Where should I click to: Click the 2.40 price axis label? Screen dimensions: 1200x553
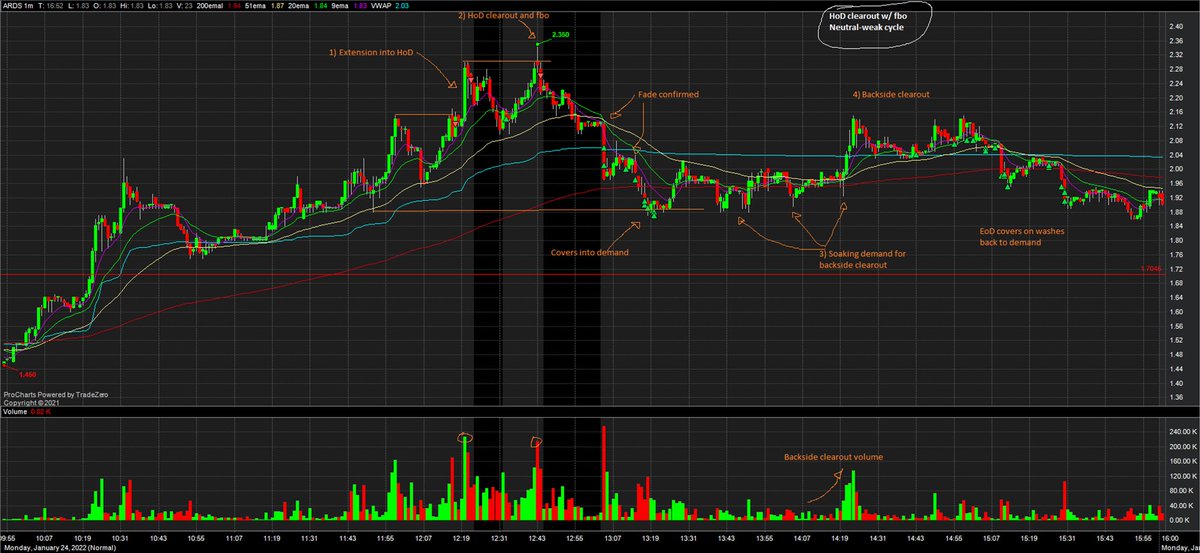[x=1175, y=27]
